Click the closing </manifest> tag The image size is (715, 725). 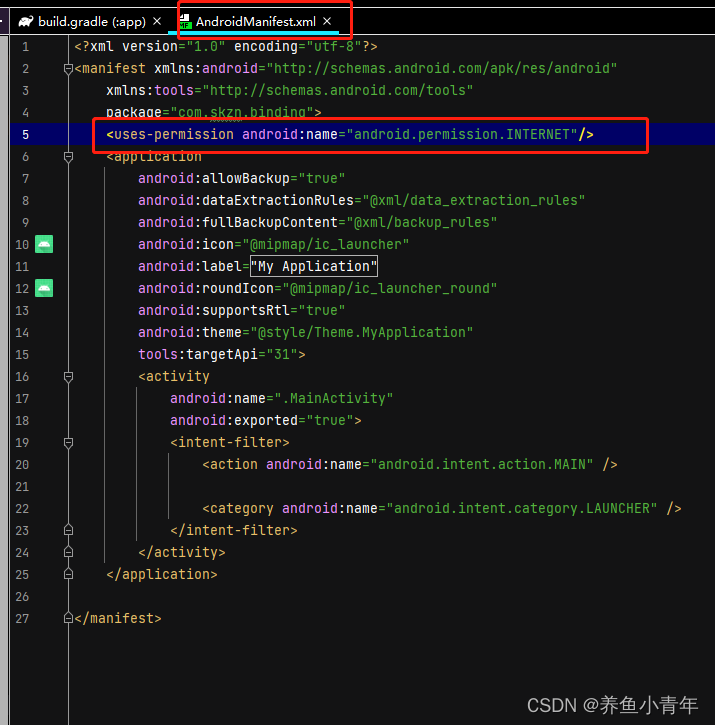point(118,618)
